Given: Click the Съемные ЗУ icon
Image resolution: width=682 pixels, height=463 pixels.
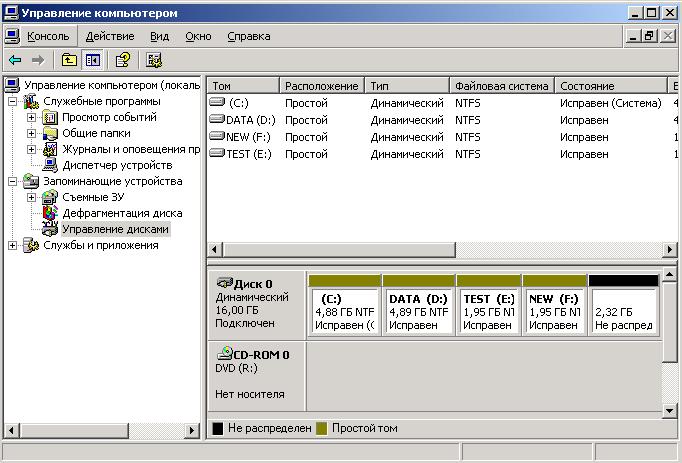Looking at the screenshot, I should click(50, 198).
